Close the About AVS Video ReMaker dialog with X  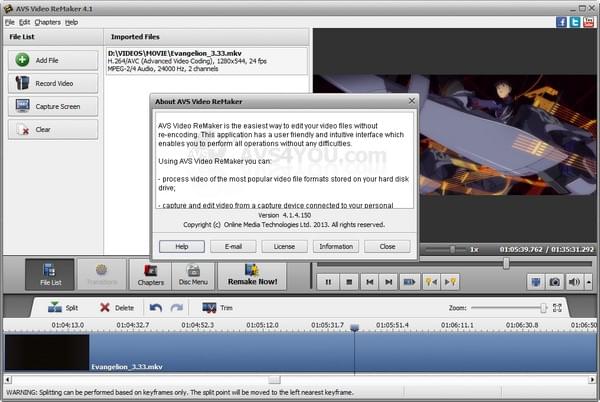pos(412,101)
